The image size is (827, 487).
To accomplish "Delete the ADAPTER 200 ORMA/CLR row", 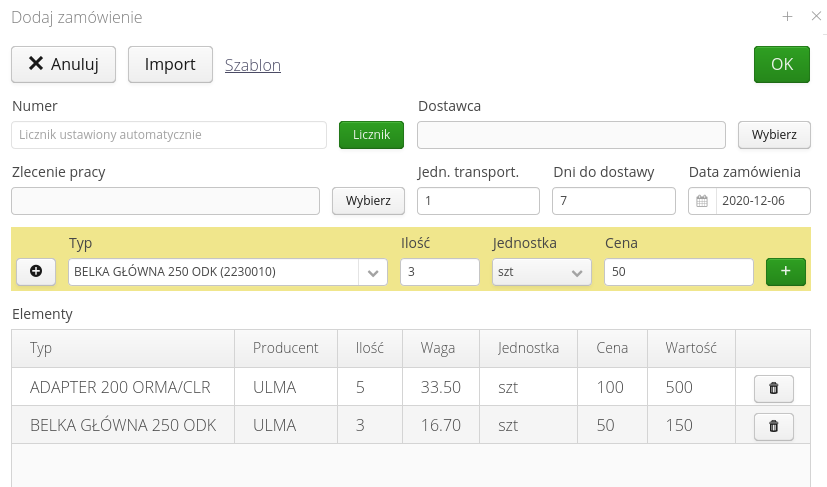I will click(773, 387).
